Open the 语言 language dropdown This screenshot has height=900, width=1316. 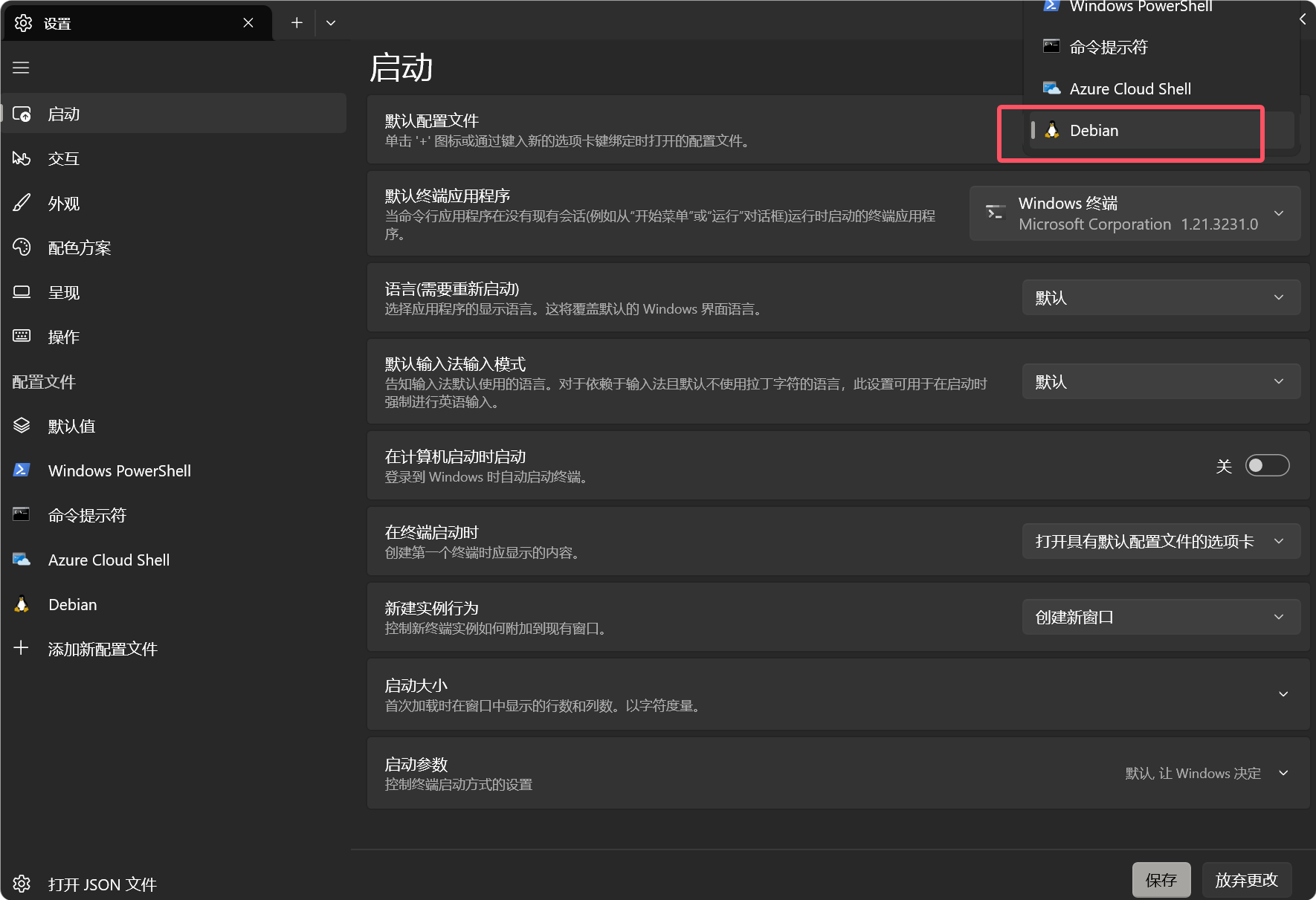(x=1160, y=297)
